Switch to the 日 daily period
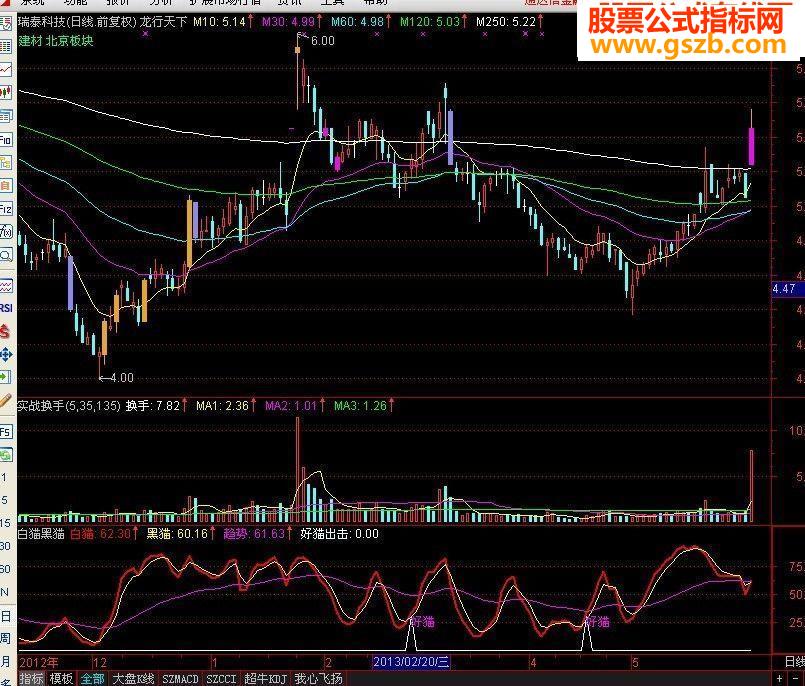Viewport: 805px width, 686px height. (5, 616)
